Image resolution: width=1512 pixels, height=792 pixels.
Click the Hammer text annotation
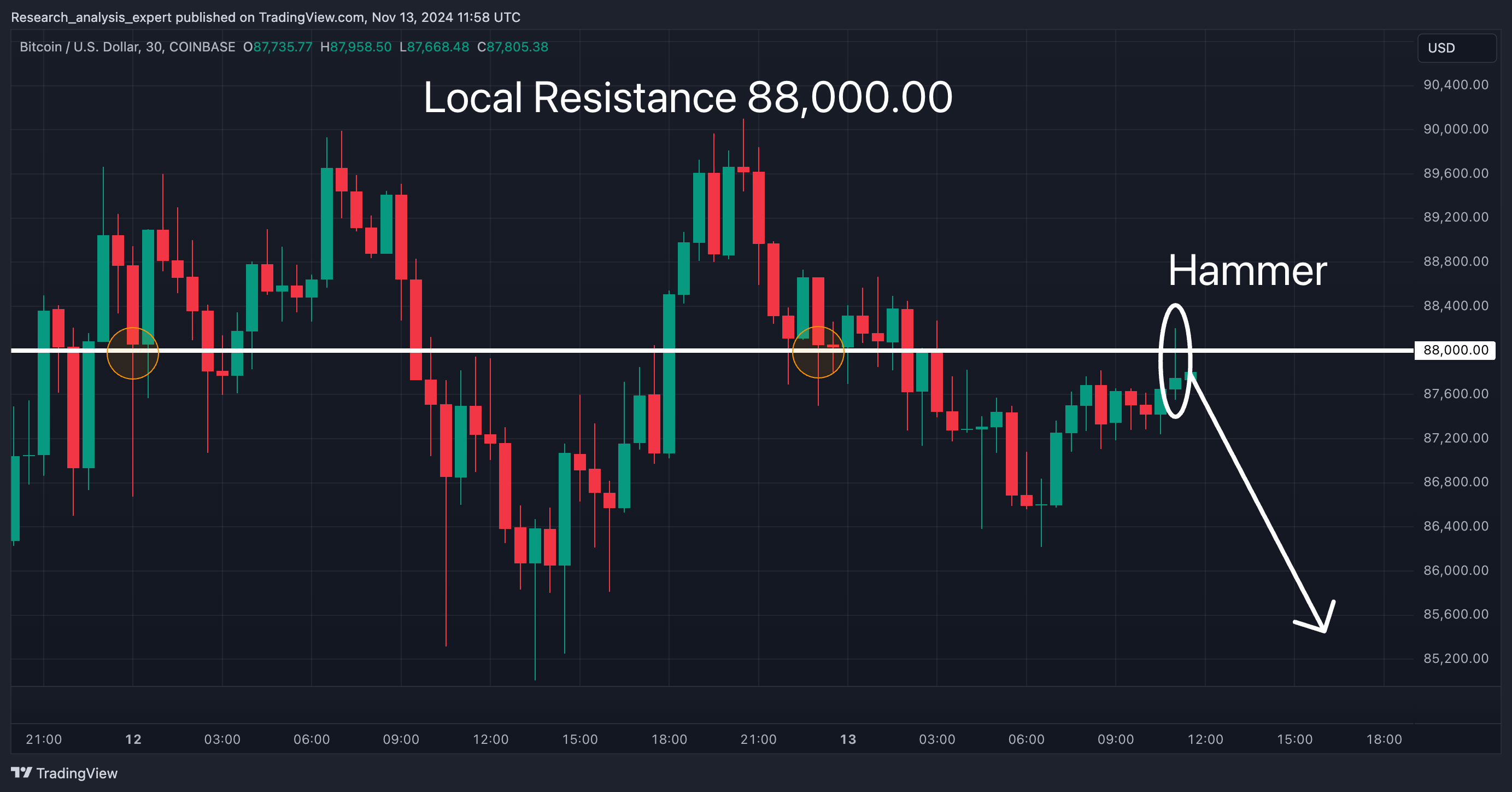click(x=1247, y=271)
